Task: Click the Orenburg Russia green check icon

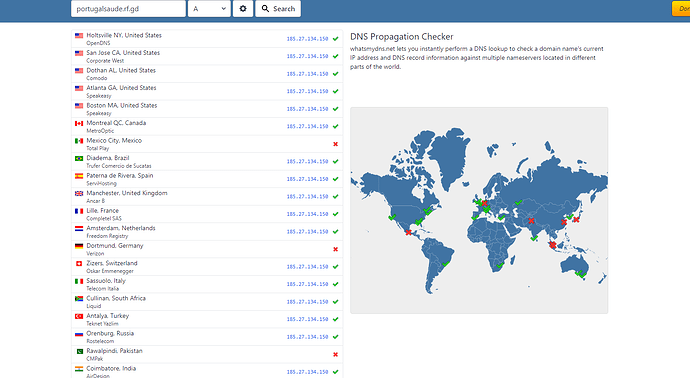Action: [336, 337]
